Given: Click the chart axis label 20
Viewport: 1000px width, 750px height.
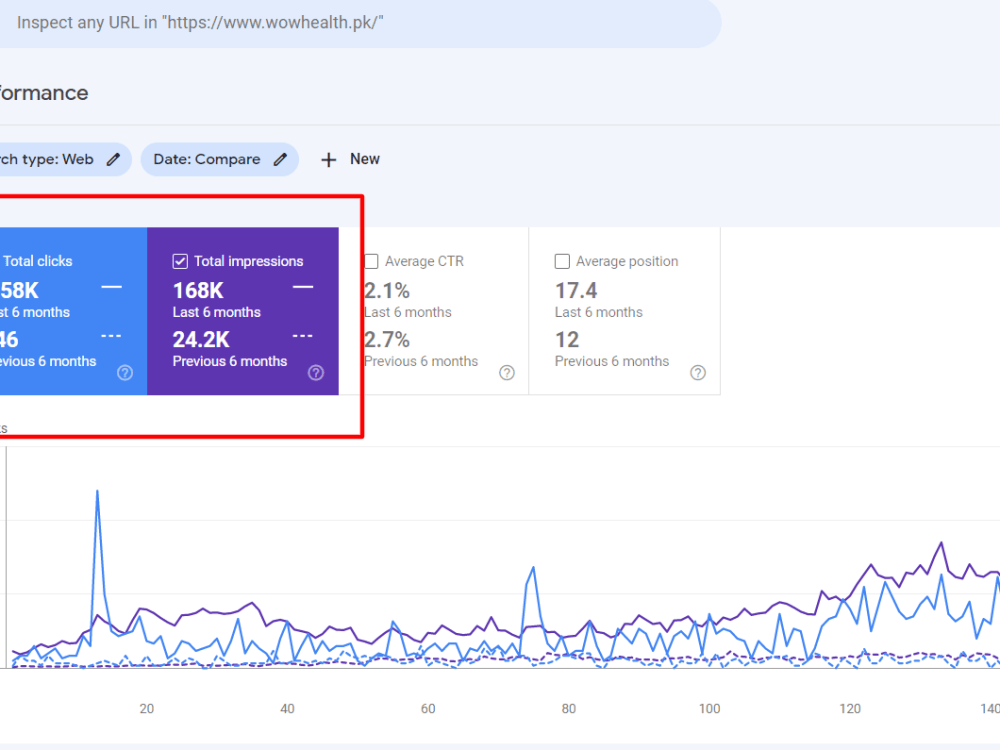Looking at the screenshot, I should tap(147, 709).
